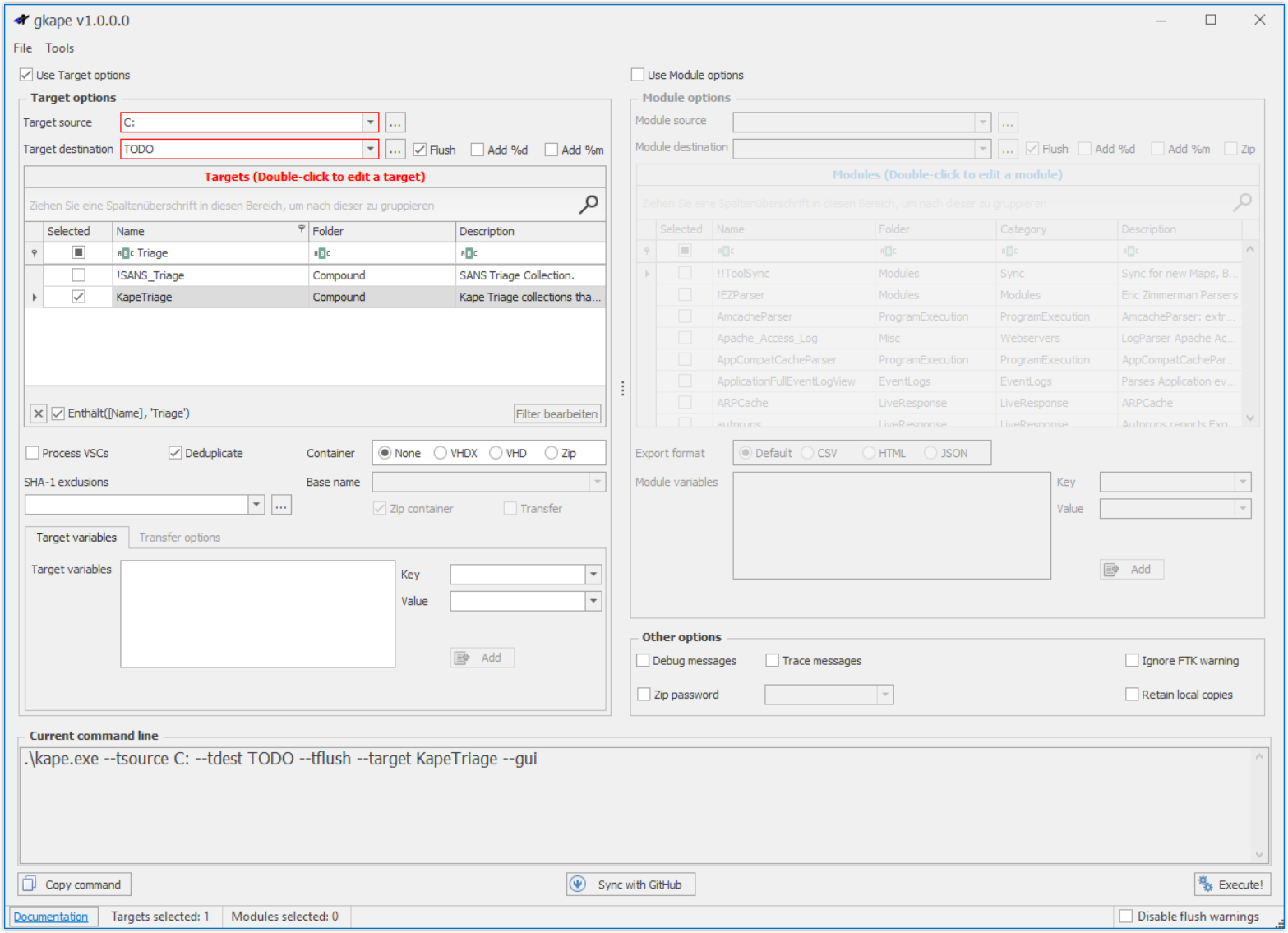The height and width of the screenshot is (933, 1288).
Task: Select VHD container radio button
Action: pyautogui.click(x=496, y=453)
